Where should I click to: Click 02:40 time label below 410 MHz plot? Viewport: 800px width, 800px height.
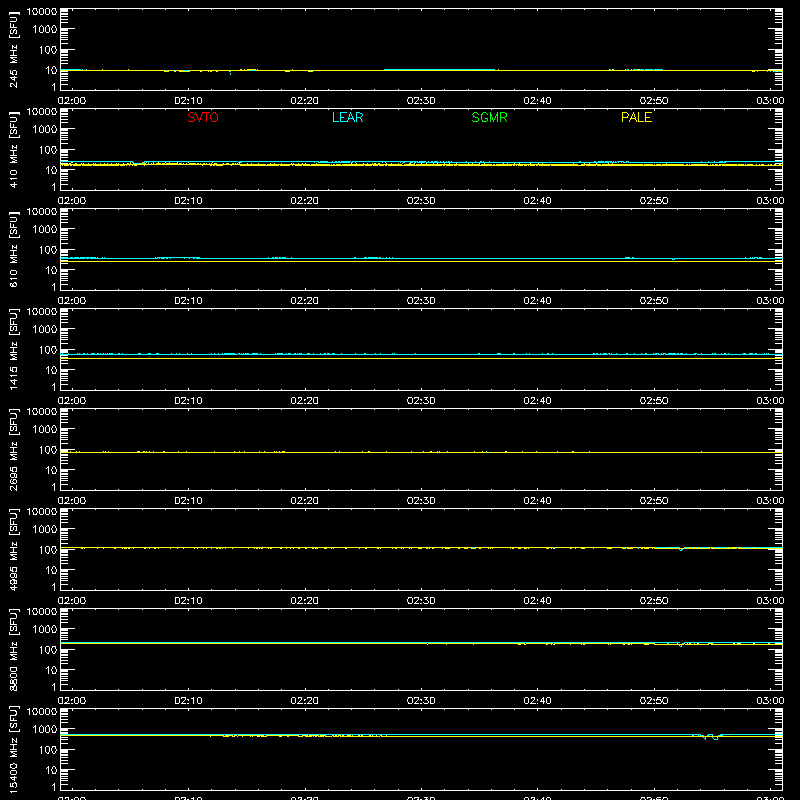pos(537,201)
